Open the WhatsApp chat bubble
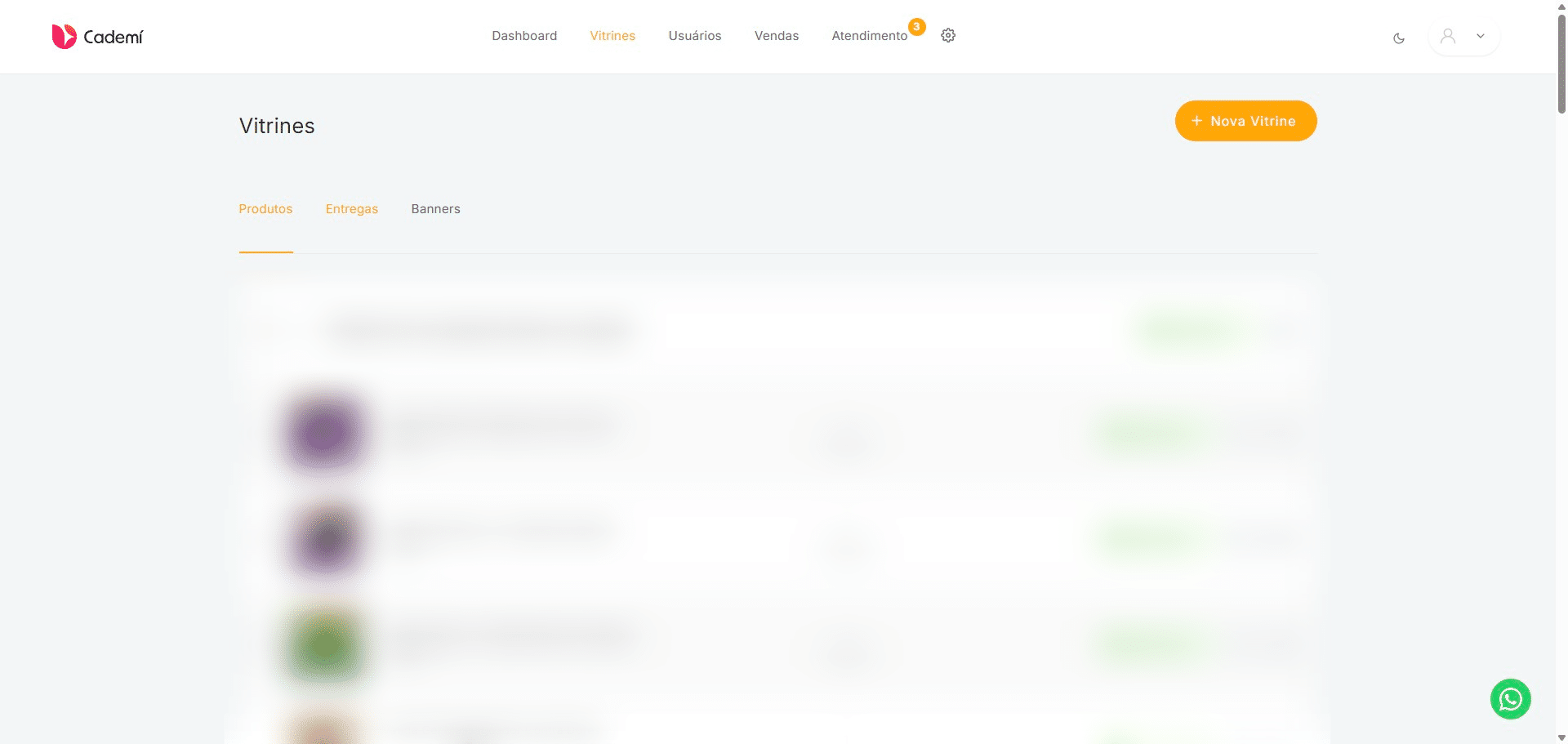Viewport: 1568px width, 744px height. [x=1511, y=699]
